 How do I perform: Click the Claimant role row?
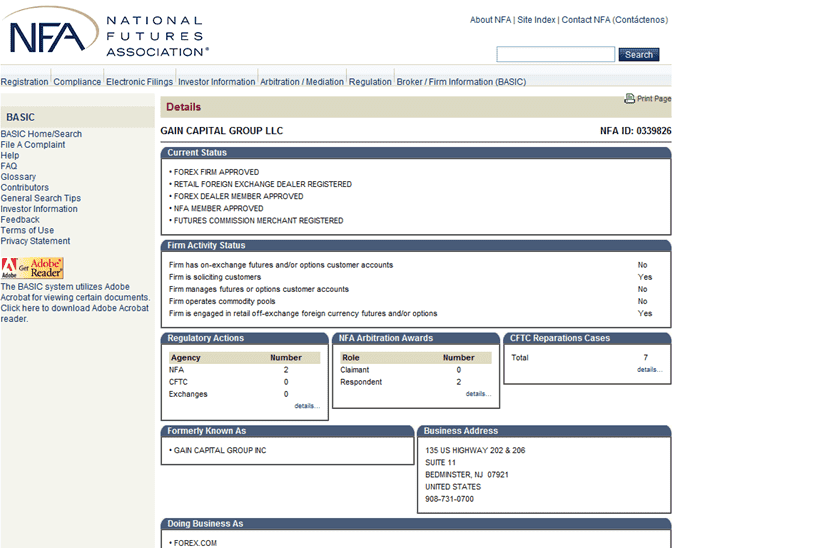(416, 370)
